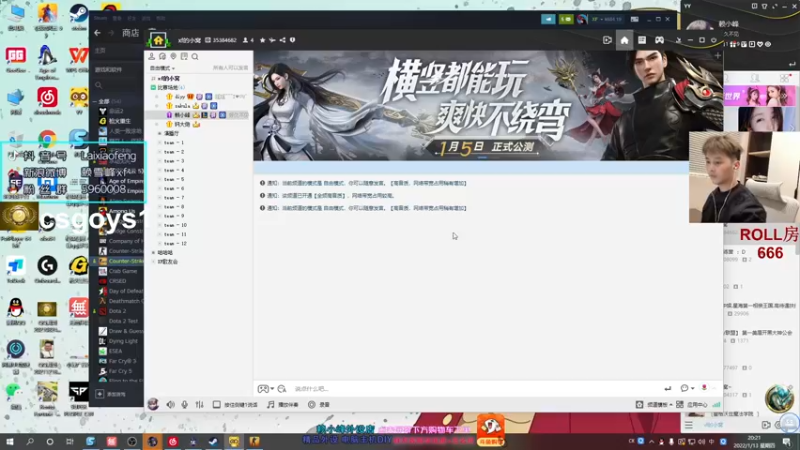Open the search magnifier in channel sidebar
This screenshot has width=800, height=450.
pyautogui.click(x=195, y=57)
